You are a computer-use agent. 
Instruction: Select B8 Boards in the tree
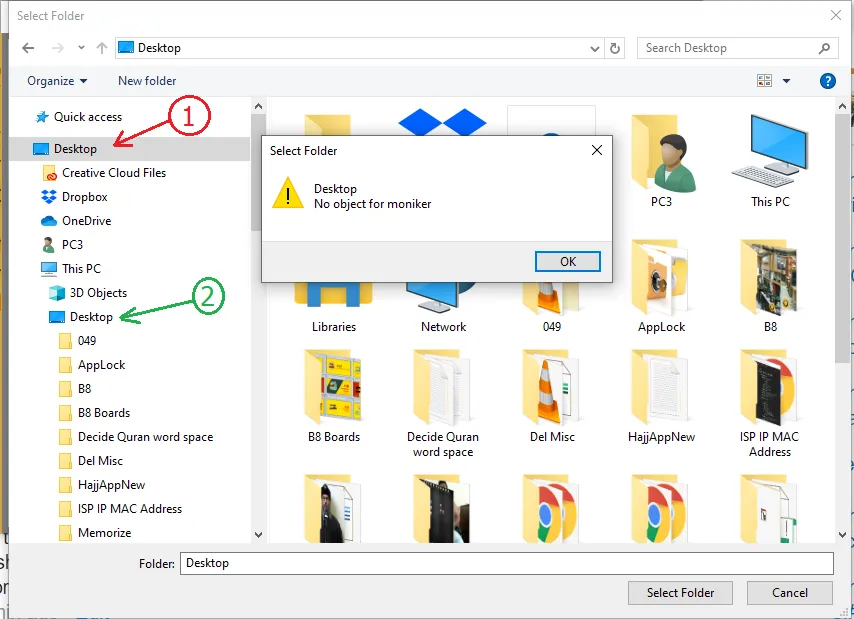tap(95, 413)
